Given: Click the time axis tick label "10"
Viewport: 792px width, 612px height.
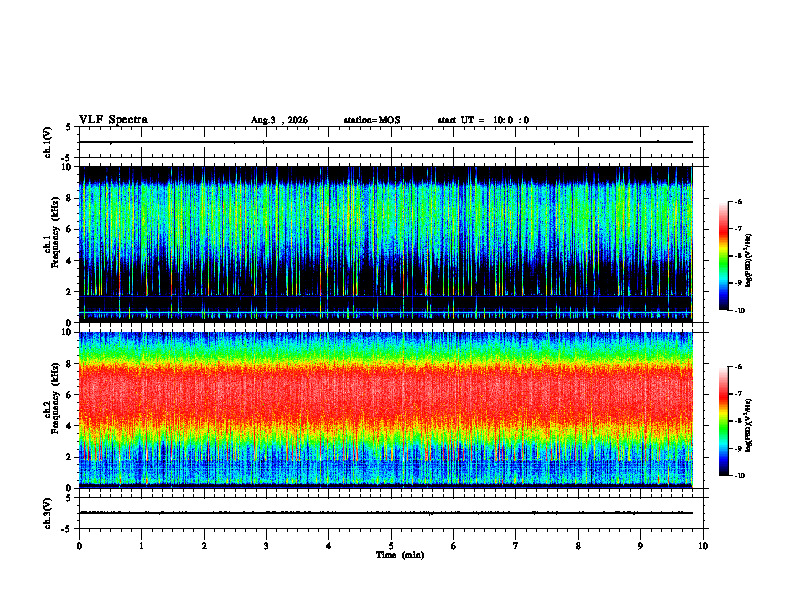Looking at the screenshot, I should coord(703,546).
